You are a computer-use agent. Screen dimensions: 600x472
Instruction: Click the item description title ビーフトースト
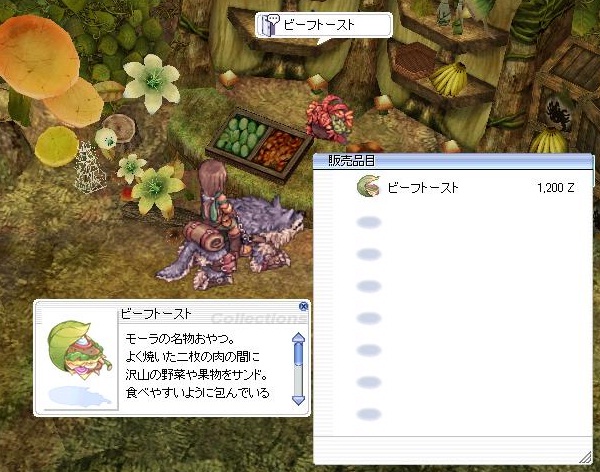coord(155,314)
